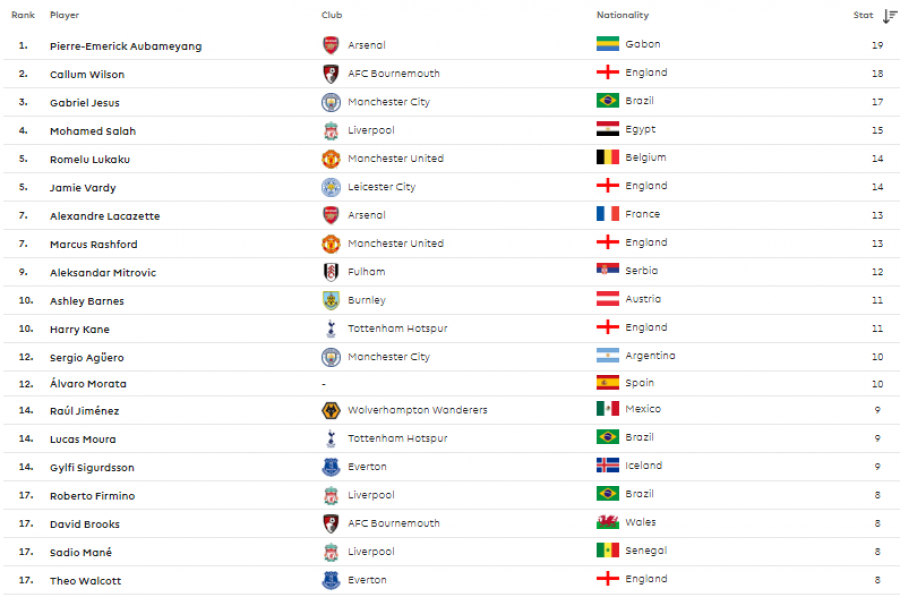Click Arsenal crest beside Pierre-Emerick Aubameyang
Image resolution: width=900 pixels, height=597 pixels.
click(331, 45)
